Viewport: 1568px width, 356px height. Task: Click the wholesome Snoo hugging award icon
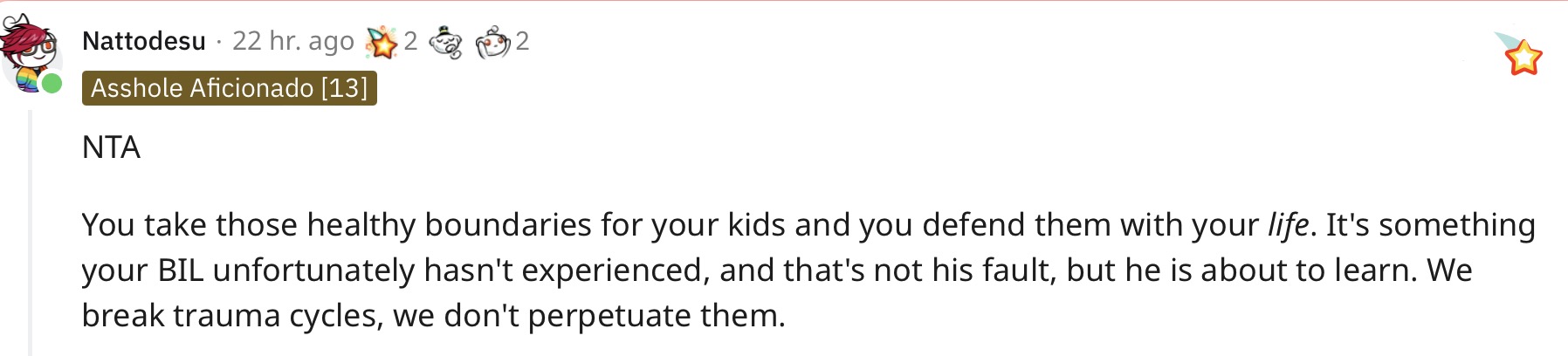click(x=493, y=42)
